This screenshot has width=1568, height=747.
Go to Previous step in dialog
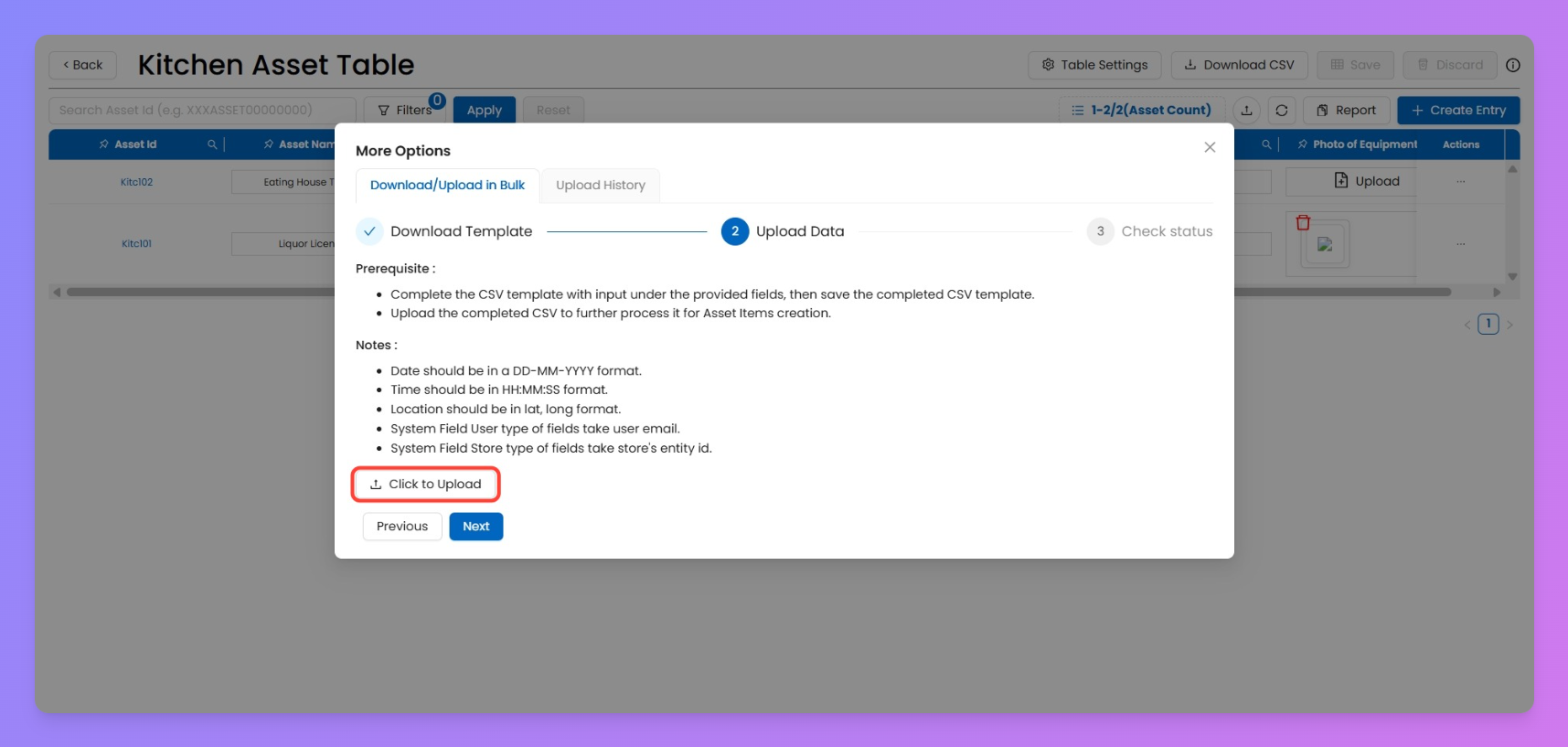[x=402, y=527]
